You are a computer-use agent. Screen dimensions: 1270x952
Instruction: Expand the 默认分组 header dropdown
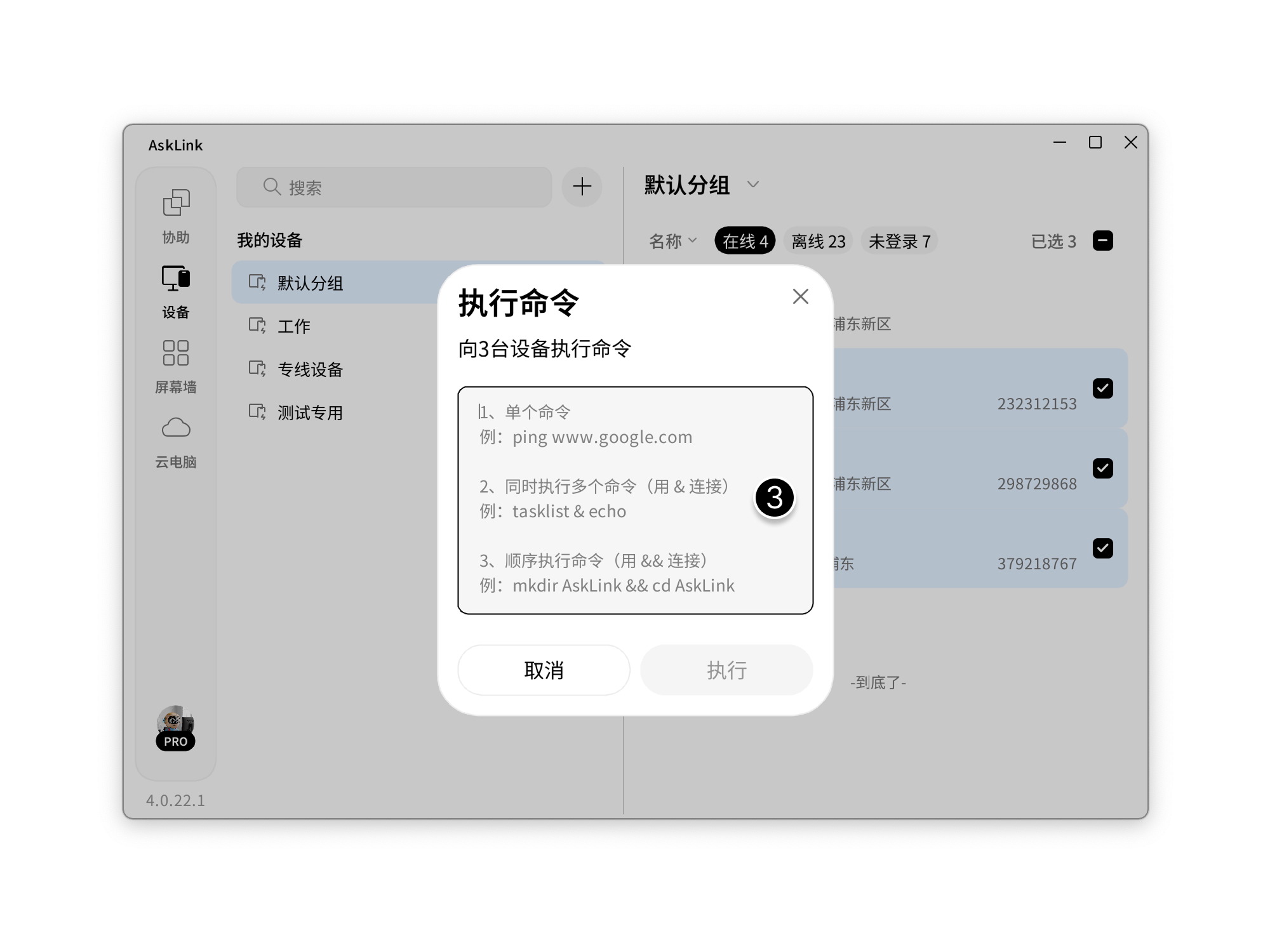coord(754,185)
